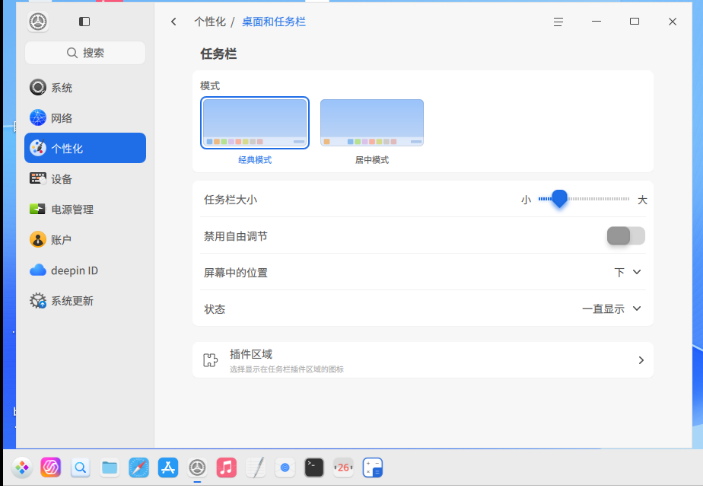Open the text editor from dock
The width and height of the screenshot is (703, 486).
pyautogui.click(x=256, y=468)
